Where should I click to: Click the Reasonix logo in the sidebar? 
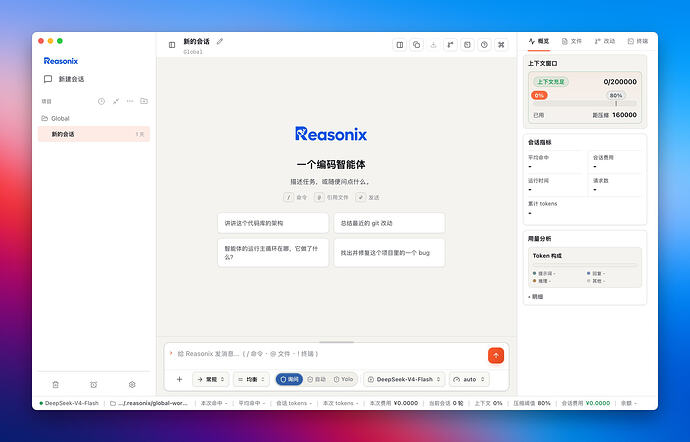[x=61, y=61]
